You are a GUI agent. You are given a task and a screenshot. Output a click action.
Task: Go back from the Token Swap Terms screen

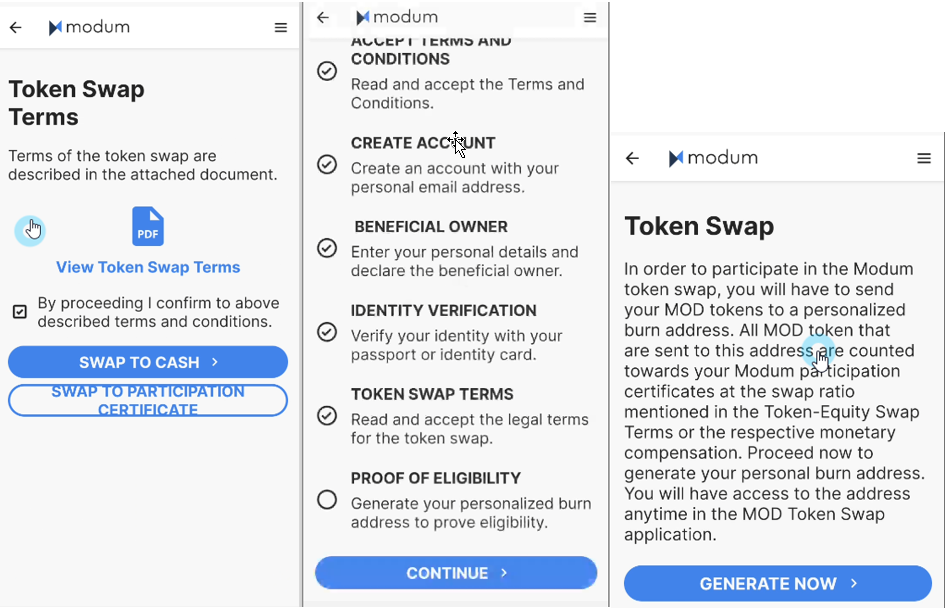pos(16,27)
